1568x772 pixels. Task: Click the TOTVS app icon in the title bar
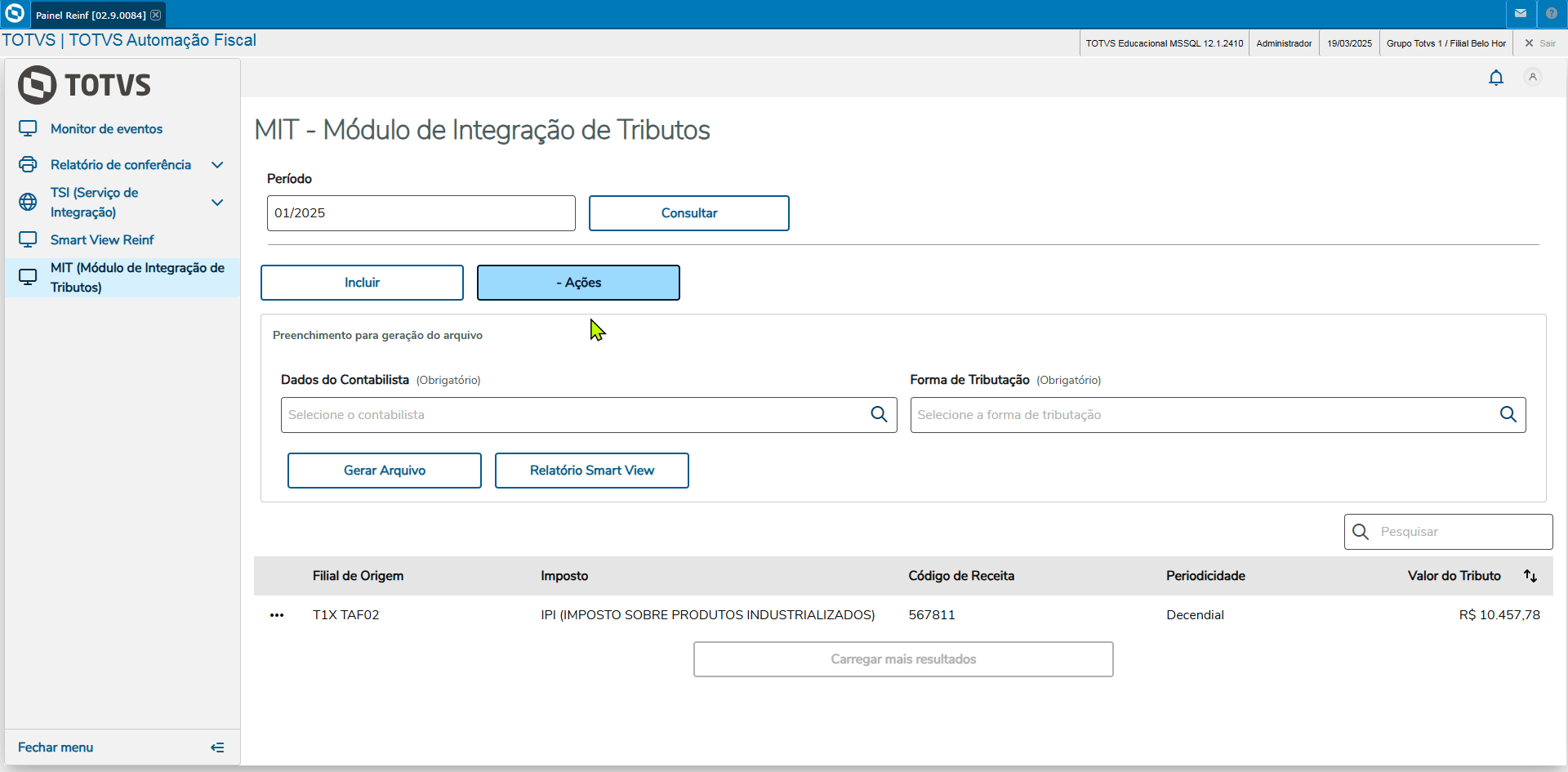[x=15, y=13]
